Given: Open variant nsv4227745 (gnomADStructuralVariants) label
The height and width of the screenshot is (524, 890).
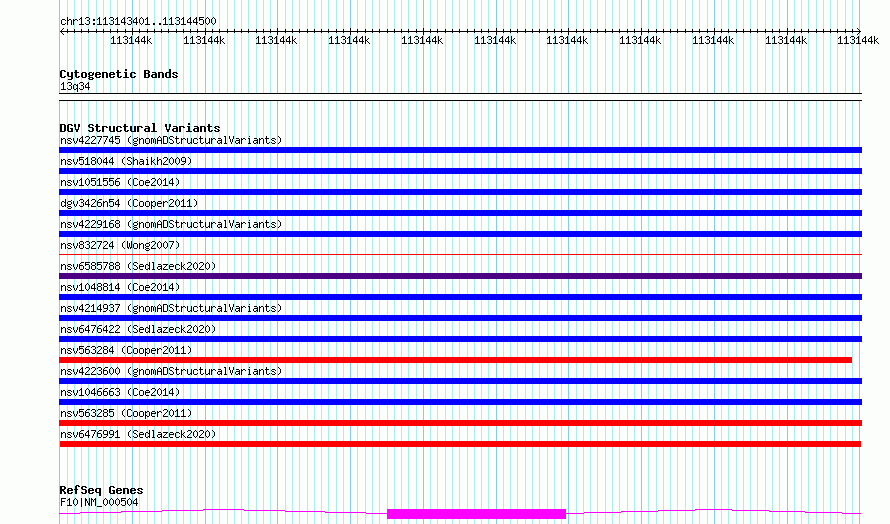Looking at the screenshot, I should (171, 140).
